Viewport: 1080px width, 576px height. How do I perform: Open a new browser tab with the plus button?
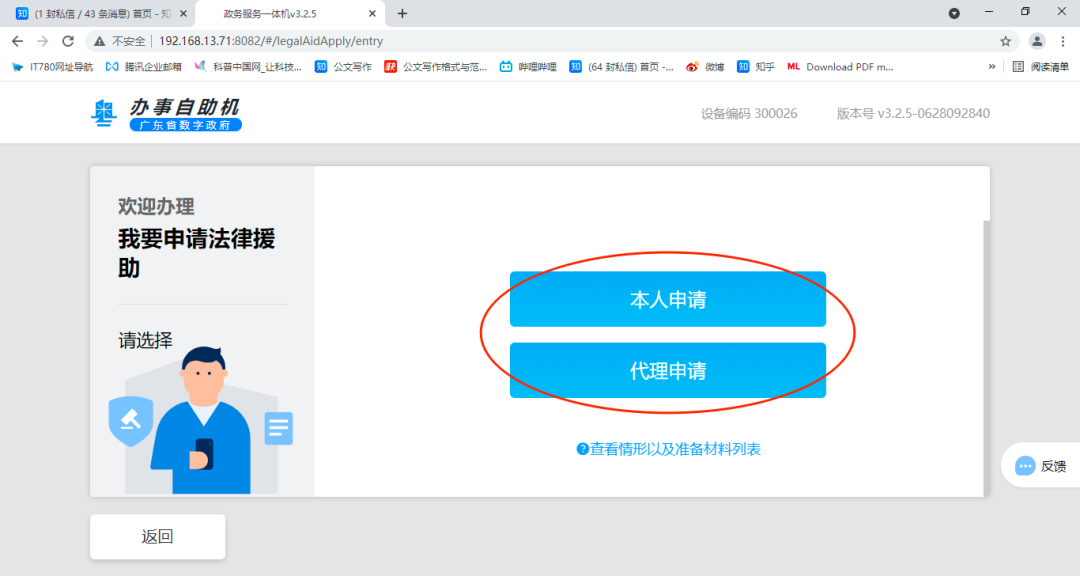[x=402, y=15]
